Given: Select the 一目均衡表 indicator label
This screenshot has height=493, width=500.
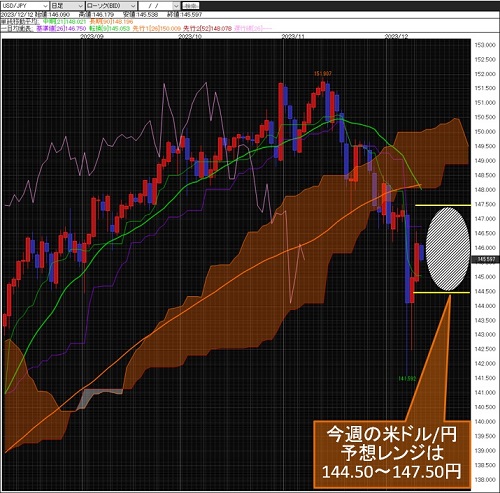Looking at the screenshot, I should coord(17,28).
